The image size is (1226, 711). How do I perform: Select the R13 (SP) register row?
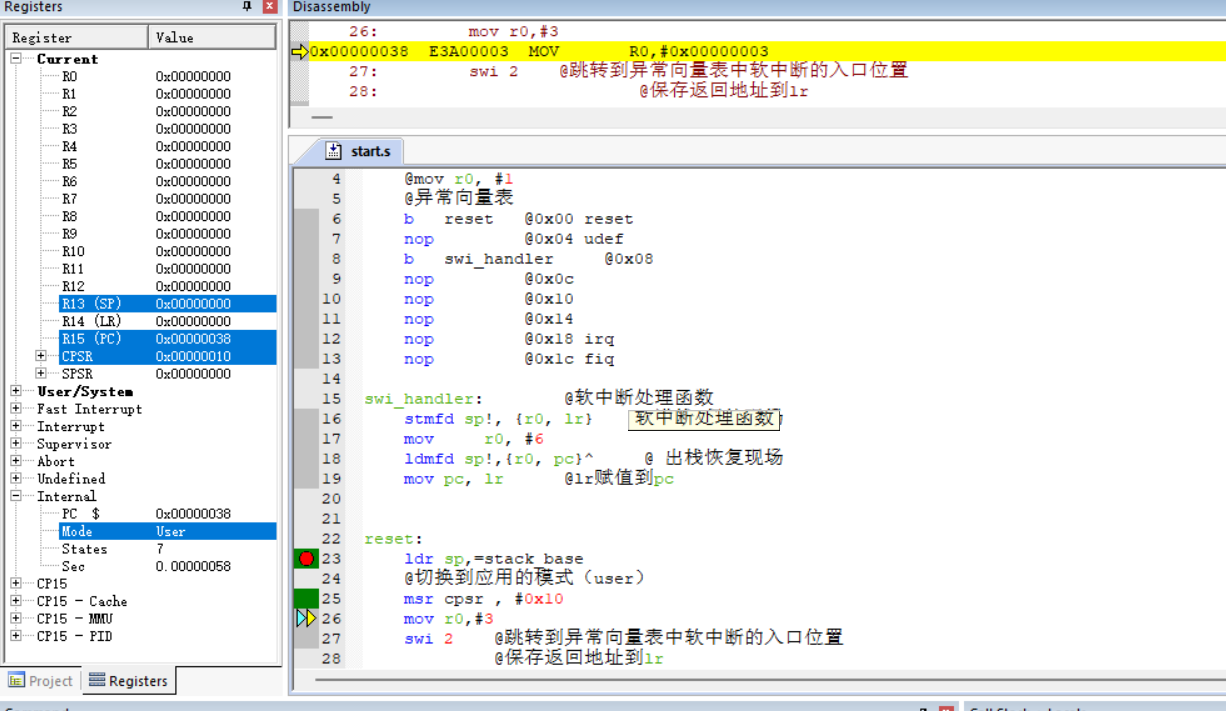[96, 304]
